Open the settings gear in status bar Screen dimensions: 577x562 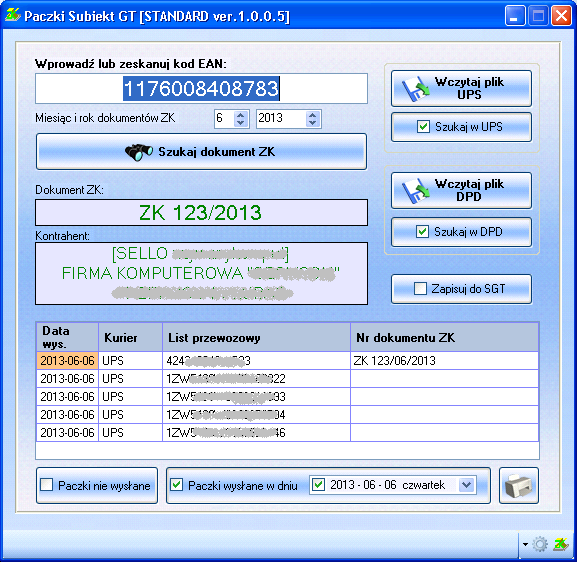pos(540,544)
